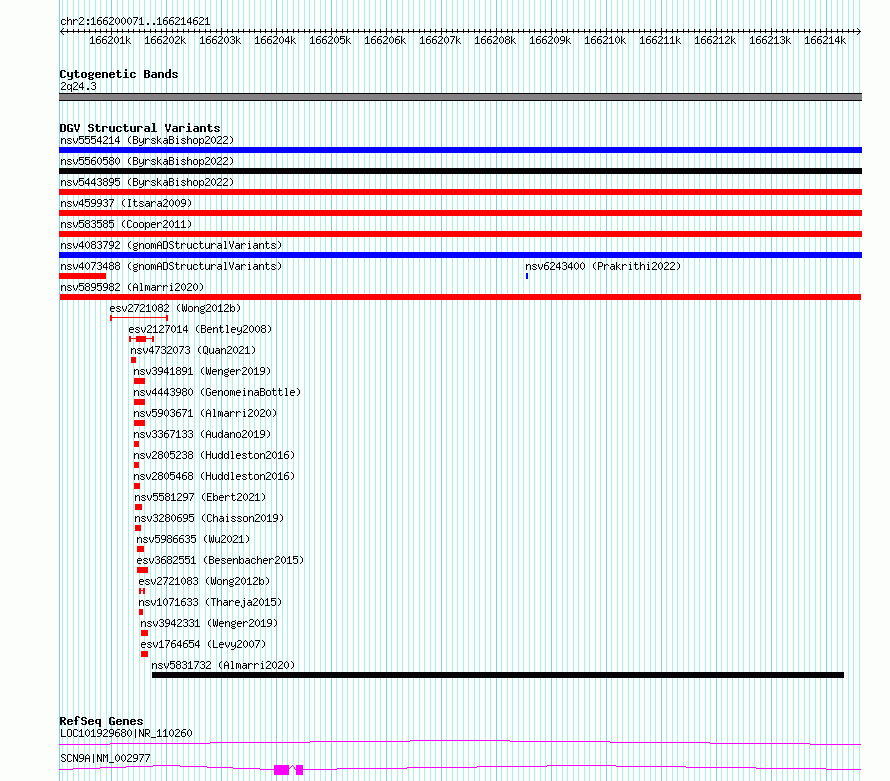
Task: Click the nsv4443980 (GenomeinaBottle) label
Action: 217,392
